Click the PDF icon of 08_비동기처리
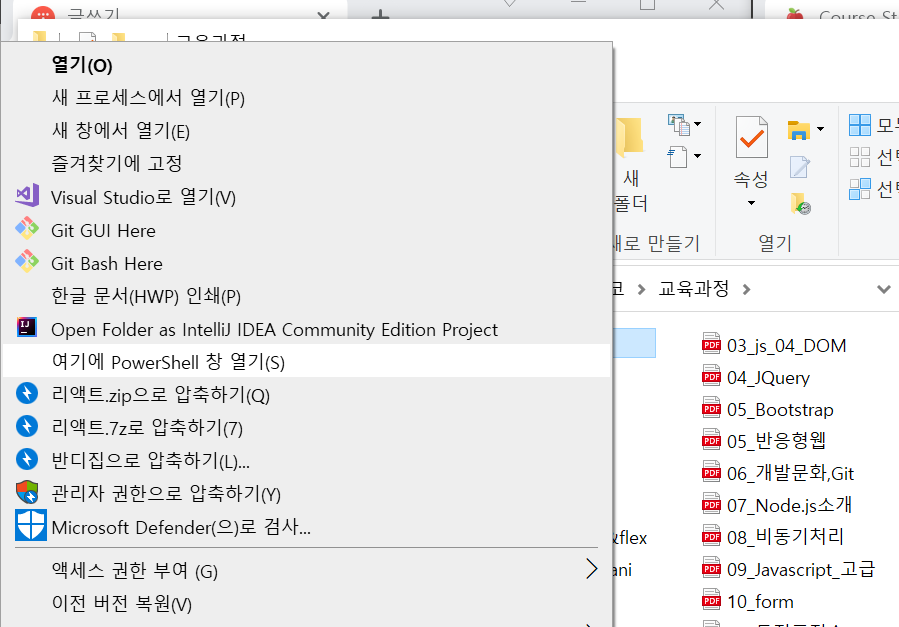This screenshot has width=899, height=627. [x=712, y=536]
